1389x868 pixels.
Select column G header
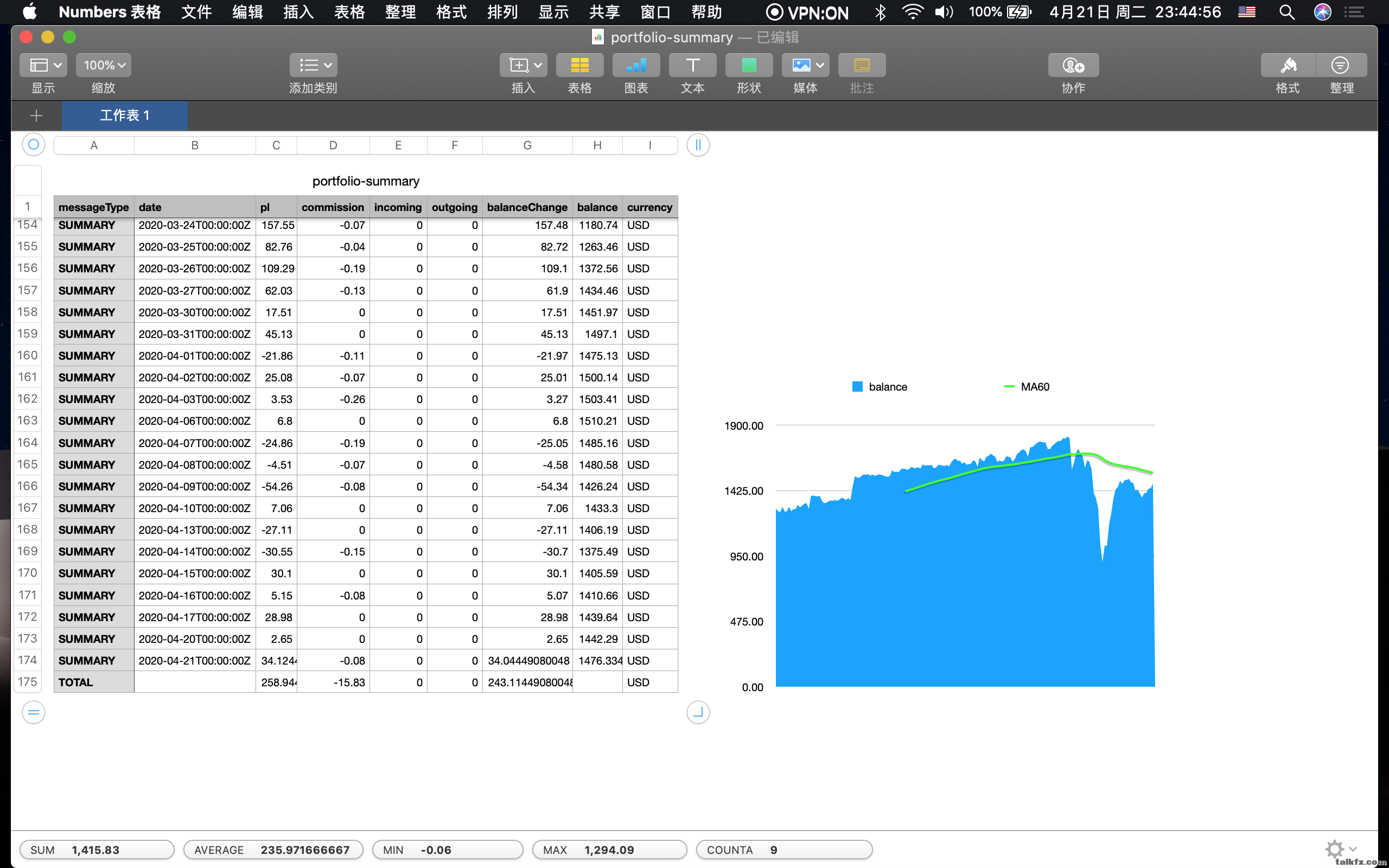(x=527, y=145)
